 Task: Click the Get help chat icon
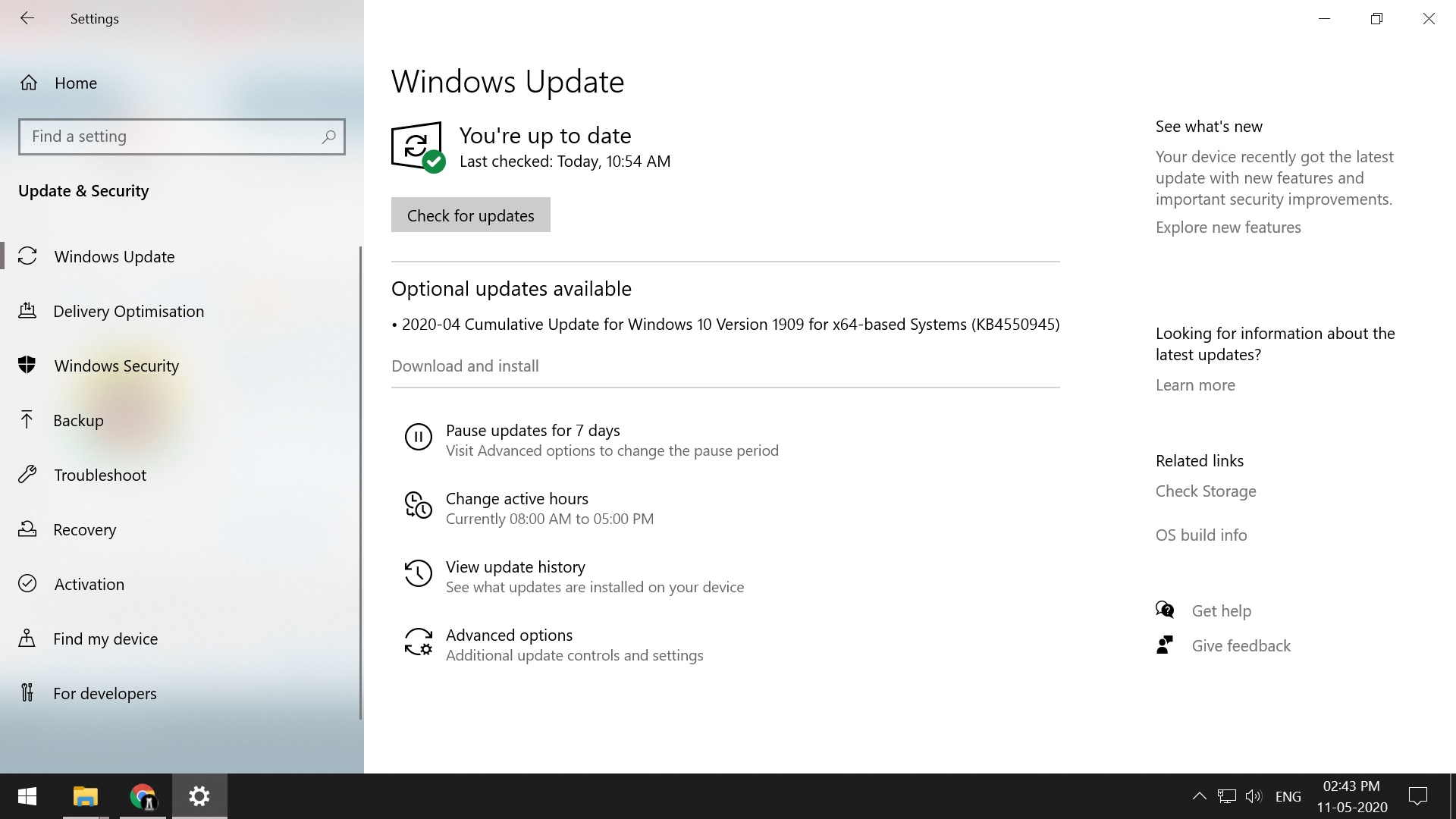pos(1165,610)
